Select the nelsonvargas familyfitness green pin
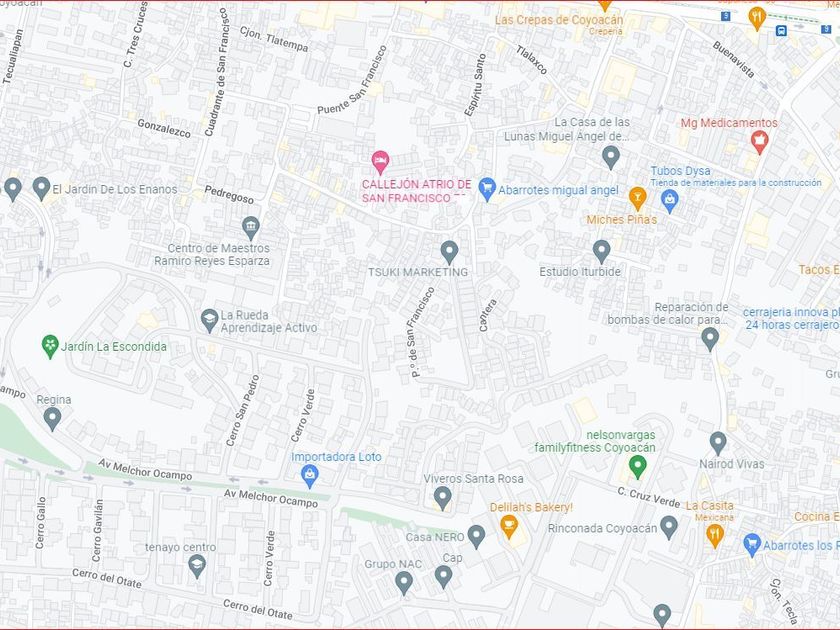Image resolution: width=840 pixels, height=630 pixels. pyautogui.click(x=637, y=467)
